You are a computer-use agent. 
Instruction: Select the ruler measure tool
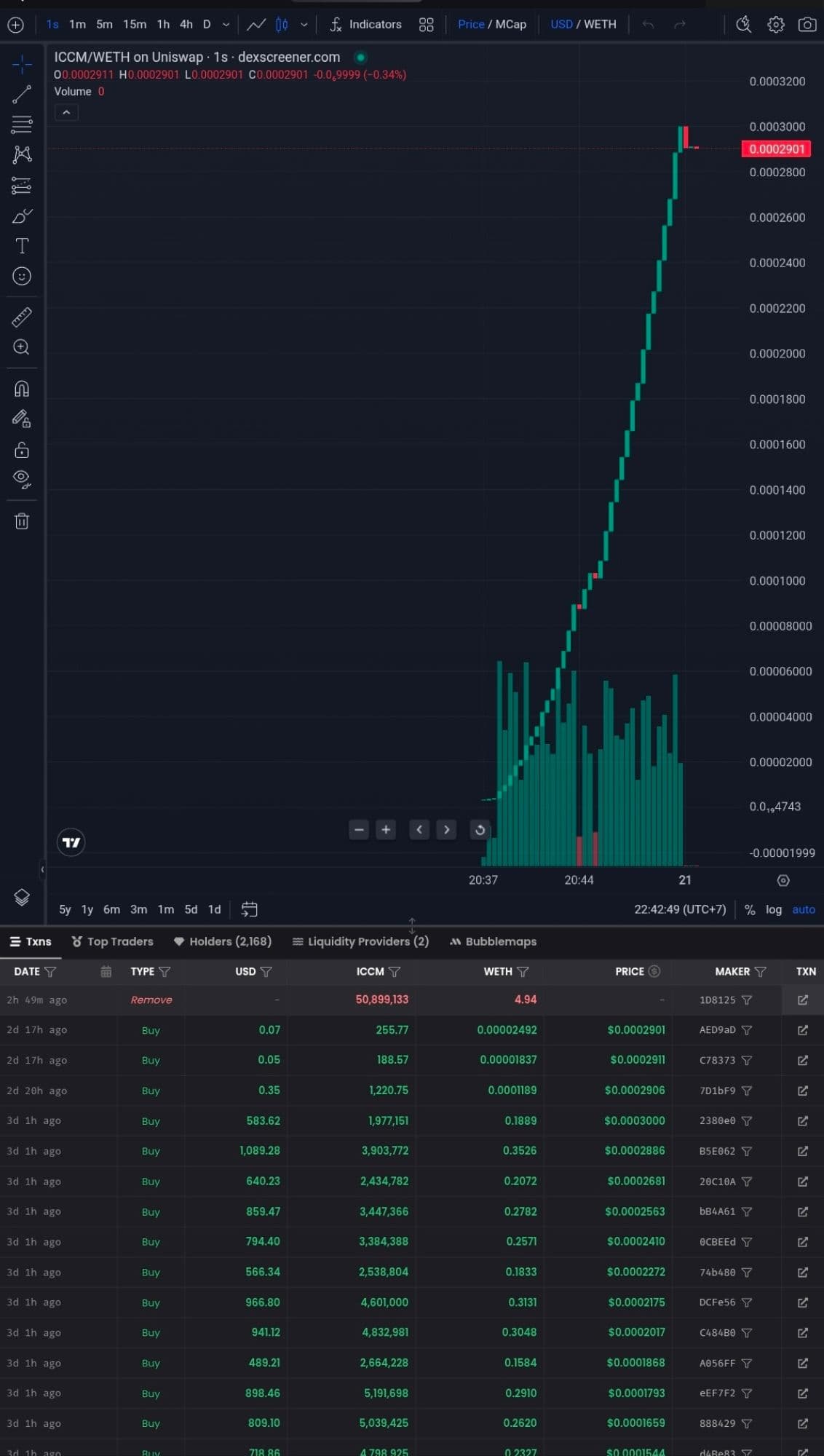coord(22,317)
